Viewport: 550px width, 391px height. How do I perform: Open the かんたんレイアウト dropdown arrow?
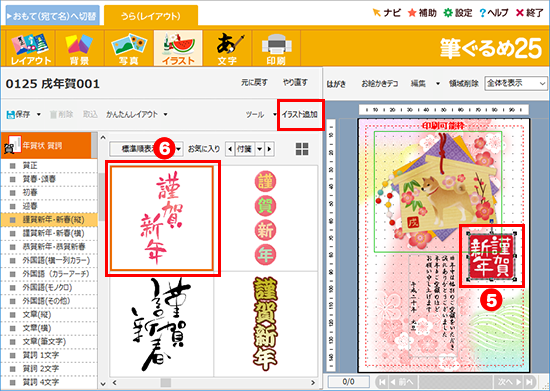point(165,114)
